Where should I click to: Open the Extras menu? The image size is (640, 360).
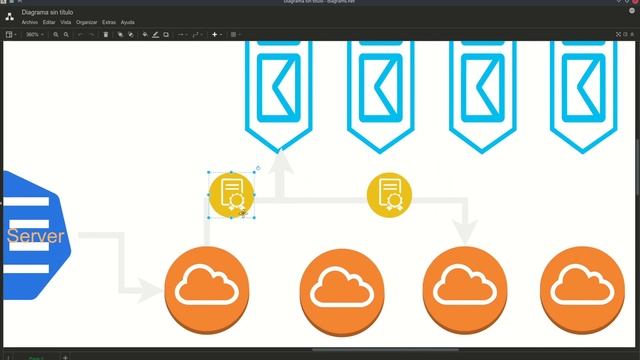109,22
